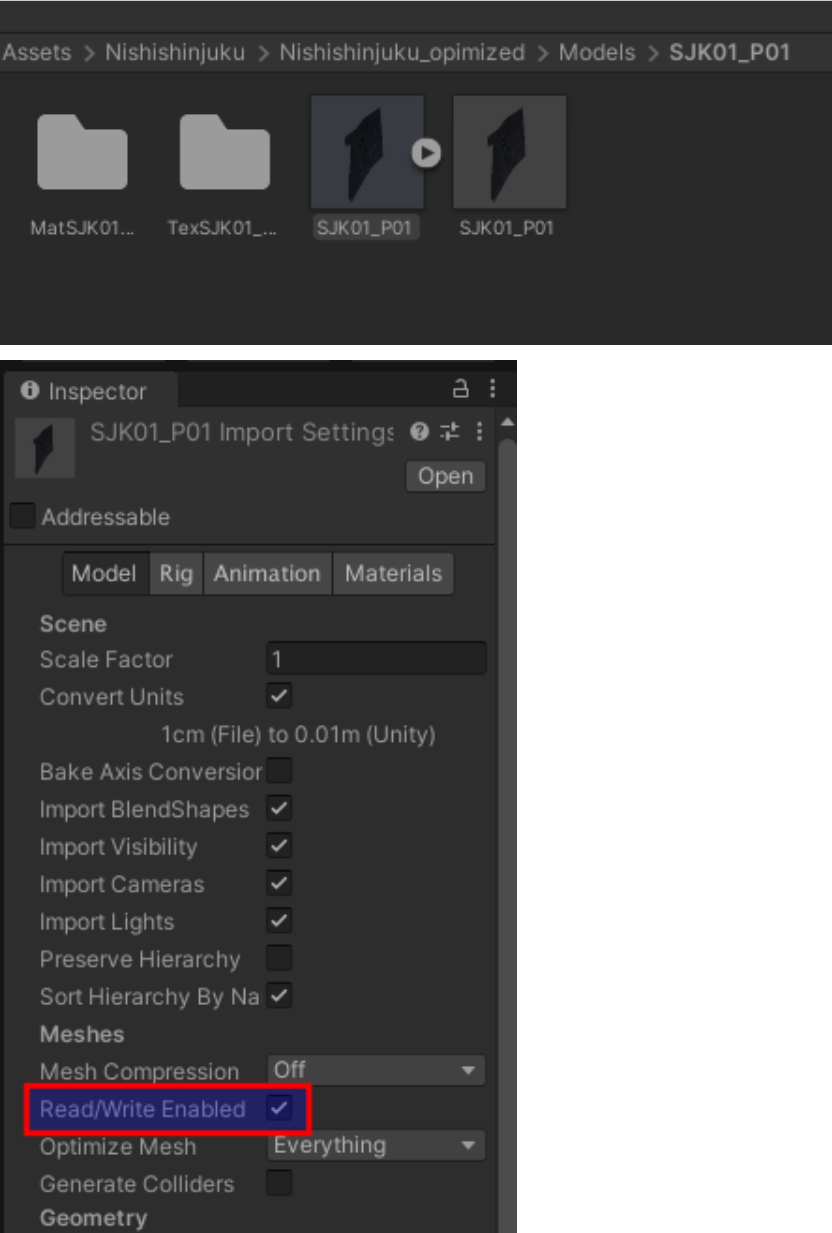Toggle the Addressable checkbox
Image resolution: width=832 pixels, height=1233 pixels.
pyautogui.click(x=22, y=517)
